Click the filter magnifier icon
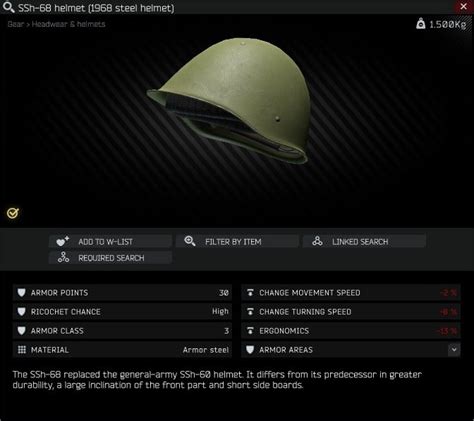This screenshot has width=474, height=421. [x=190, y=241]
